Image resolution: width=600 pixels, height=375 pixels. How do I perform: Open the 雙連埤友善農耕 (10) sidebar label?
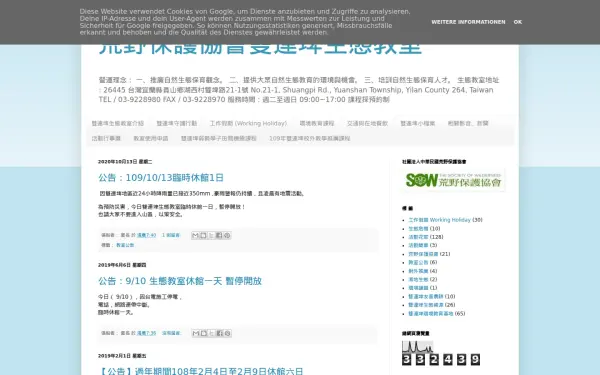[426, 297]
